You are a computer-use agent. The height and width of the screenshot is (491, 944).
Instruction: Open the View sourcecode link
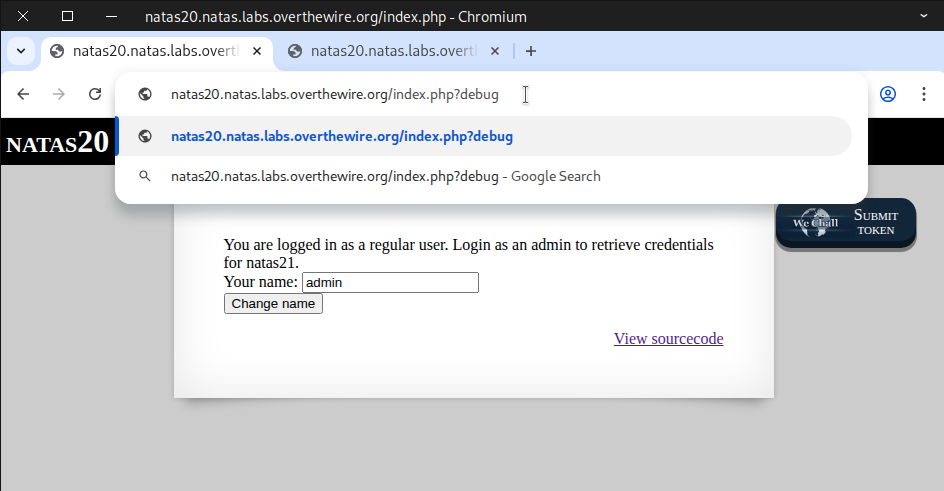[668, 339]
